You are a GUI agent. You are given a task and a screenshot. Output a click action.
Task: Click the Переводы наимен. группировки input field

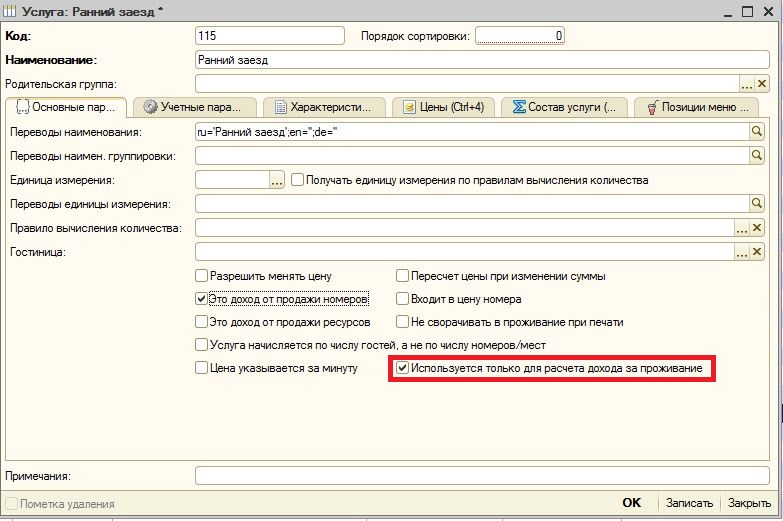(x=472, y=156)
